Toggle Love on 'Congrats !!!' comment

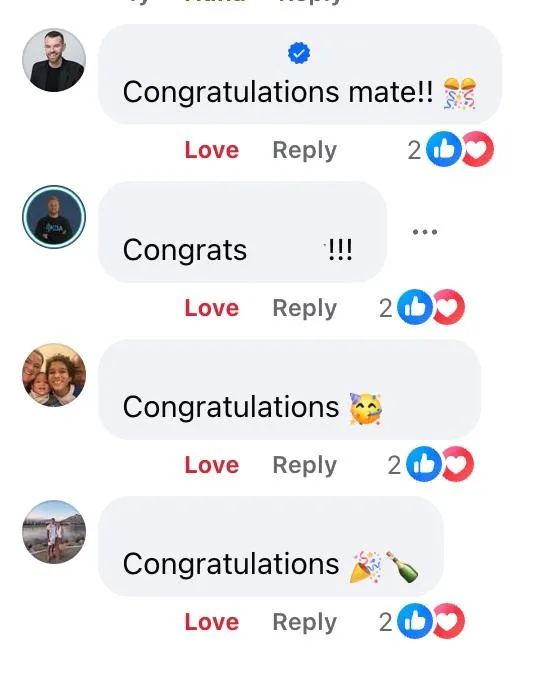tap(211, 308)
